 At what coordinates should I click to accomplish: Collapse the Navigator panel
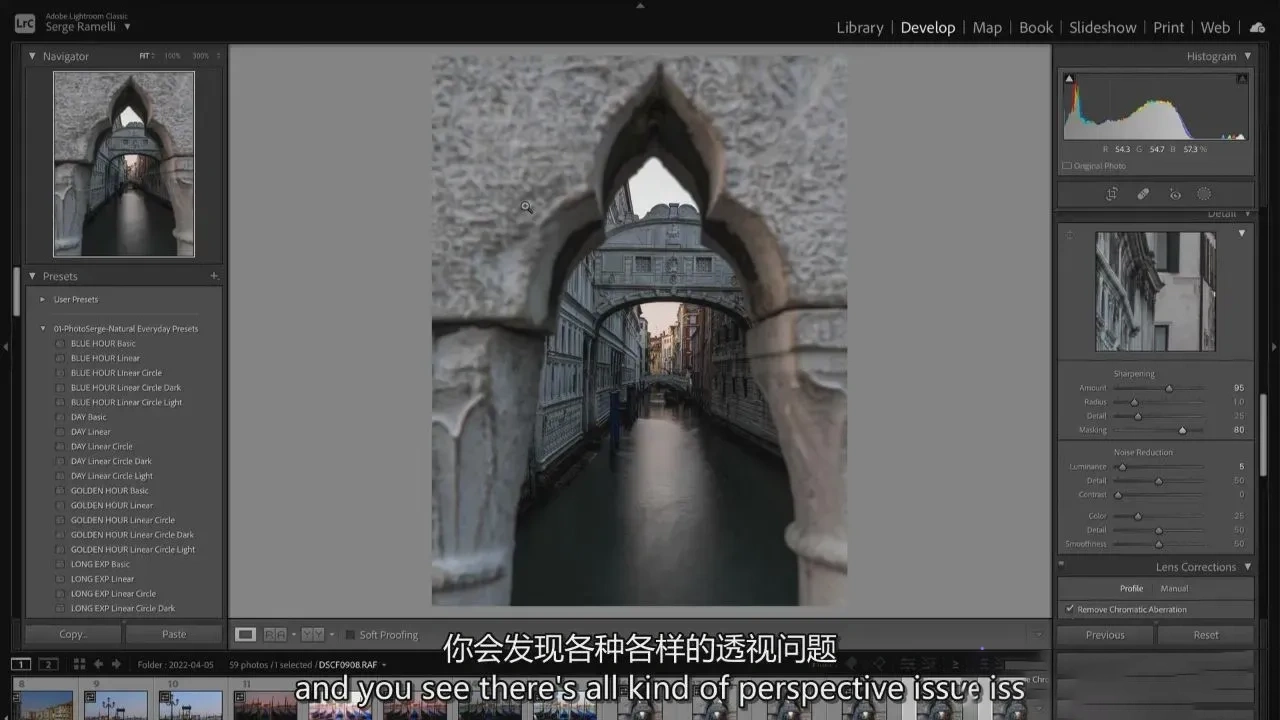[x=32, y=56]
